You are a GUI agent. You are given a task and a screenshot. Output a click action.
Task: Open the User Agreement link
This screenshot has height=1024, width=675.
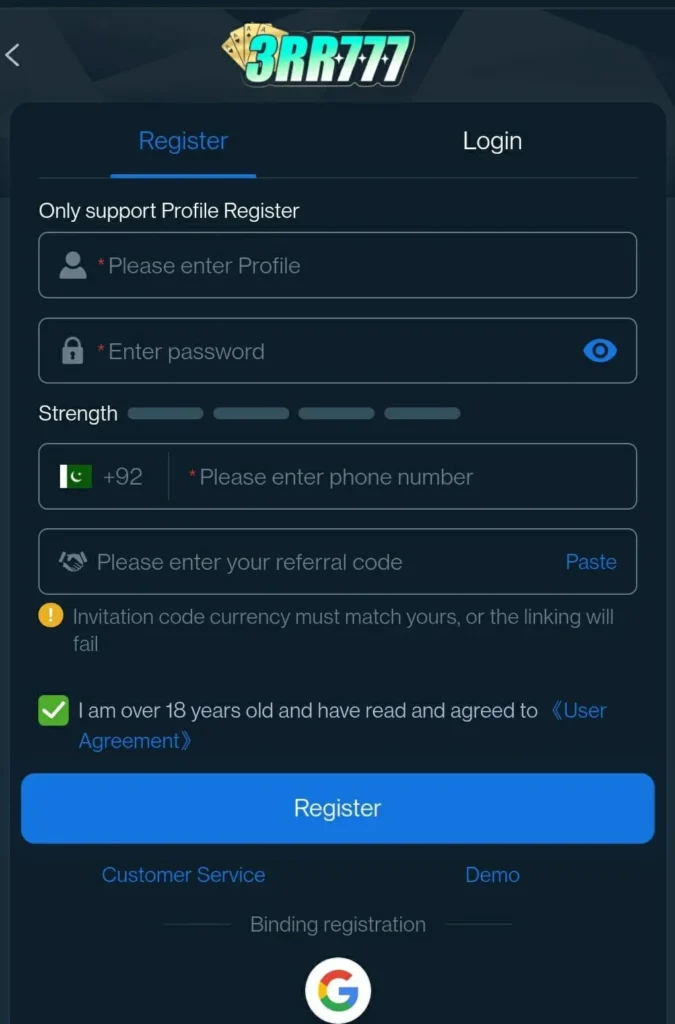pos(343,726)
